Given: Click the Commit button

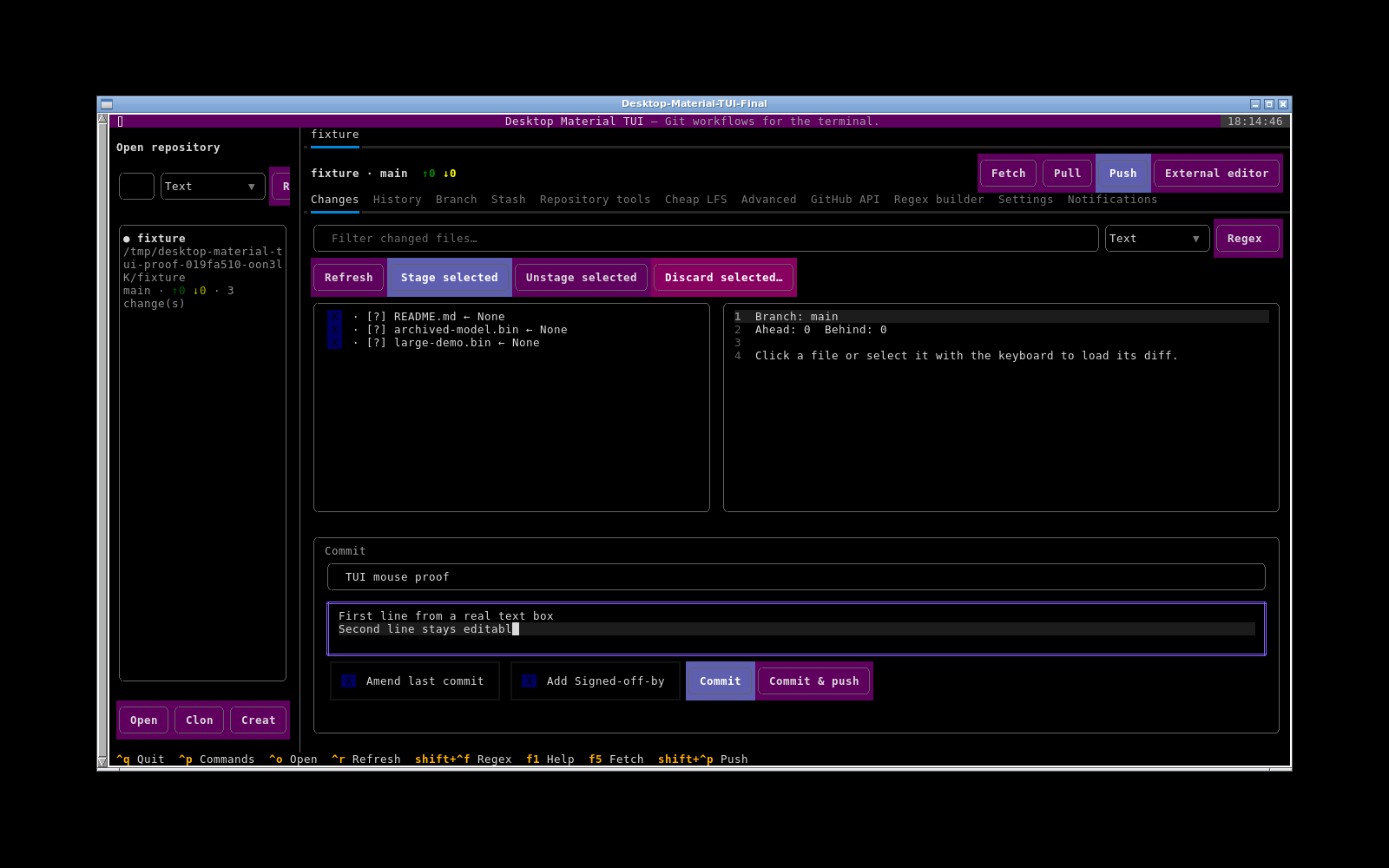Looking at the screenshot, I should click(x=721, y=681).
